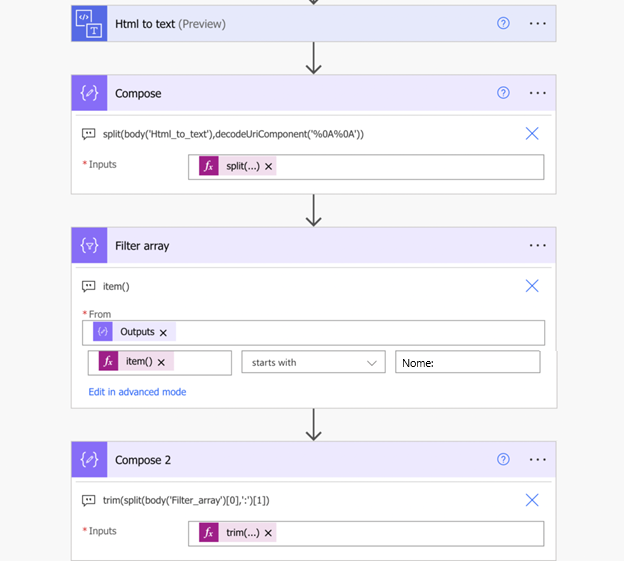The height and width of the screenshot is (561, 624).
Task: Open the Compose action ellipsis menu
Action: pyautogui.click(x=538, y=93)
